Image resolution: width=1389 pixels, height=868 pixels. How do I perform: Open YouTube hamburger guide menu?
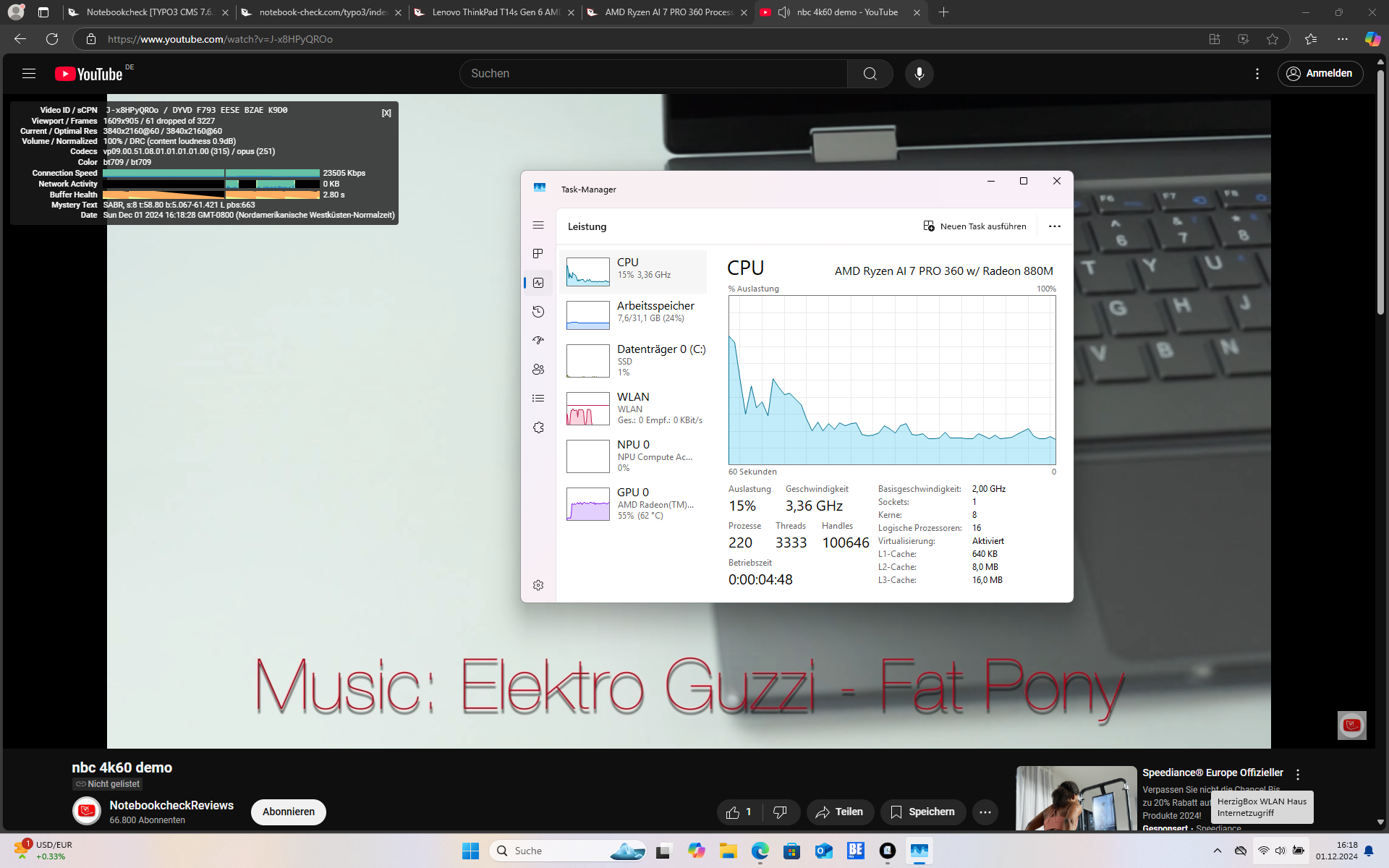(x=29, y=73)
